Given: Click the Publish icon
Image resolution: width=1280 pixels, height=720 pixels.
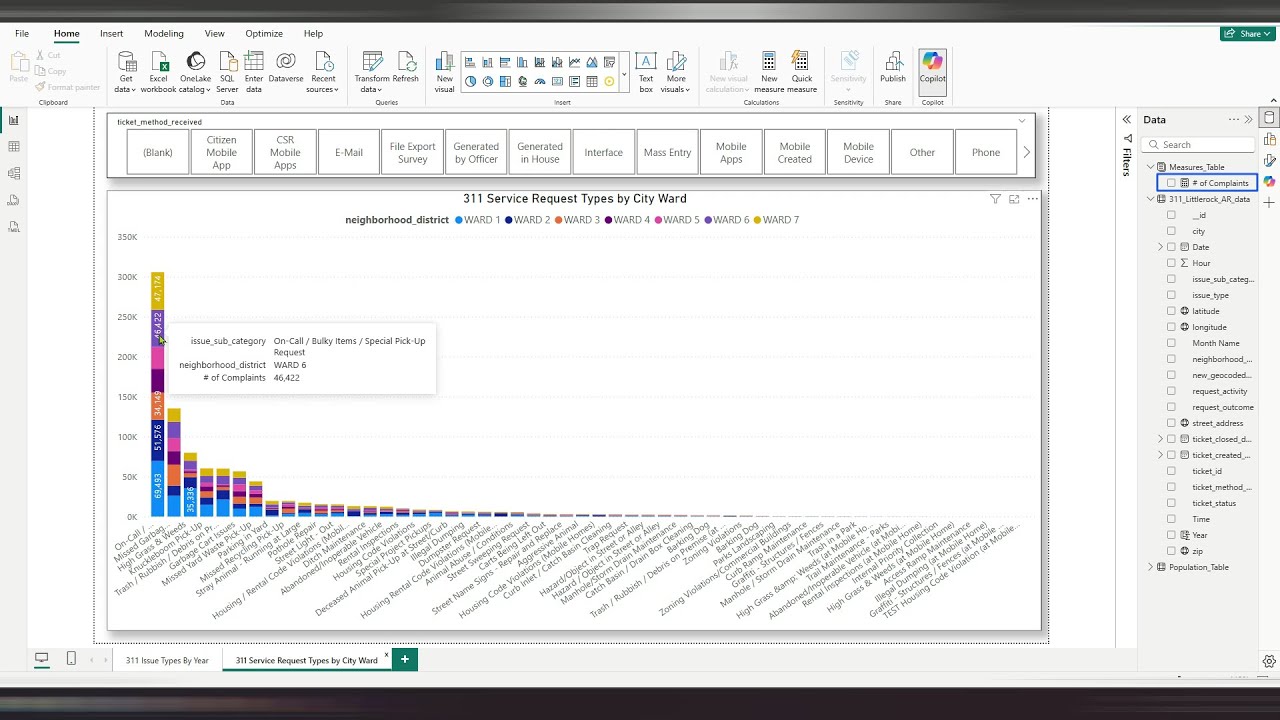Looking at the screenshot, I should click(893, 68).
